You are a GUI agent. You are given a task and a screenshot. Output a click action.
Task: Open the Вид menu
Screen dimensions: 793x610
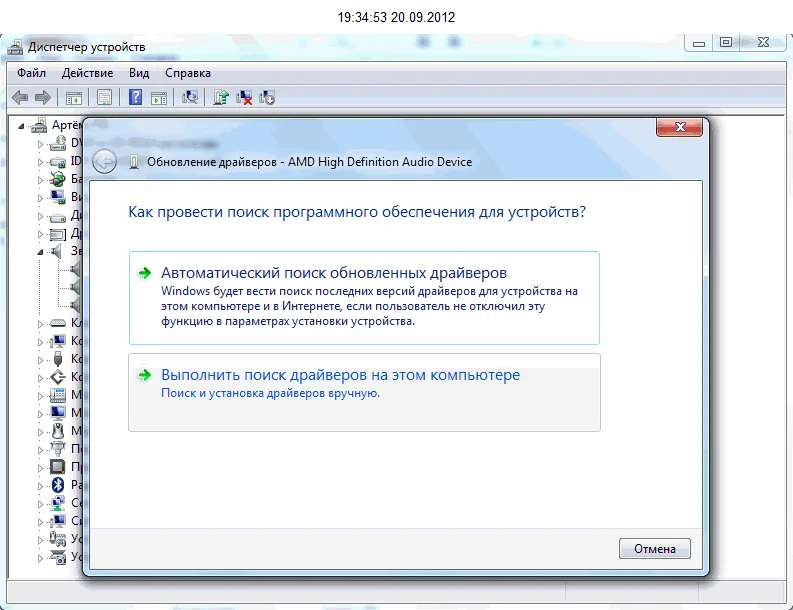pyautogui.click(x=139, y=73)
